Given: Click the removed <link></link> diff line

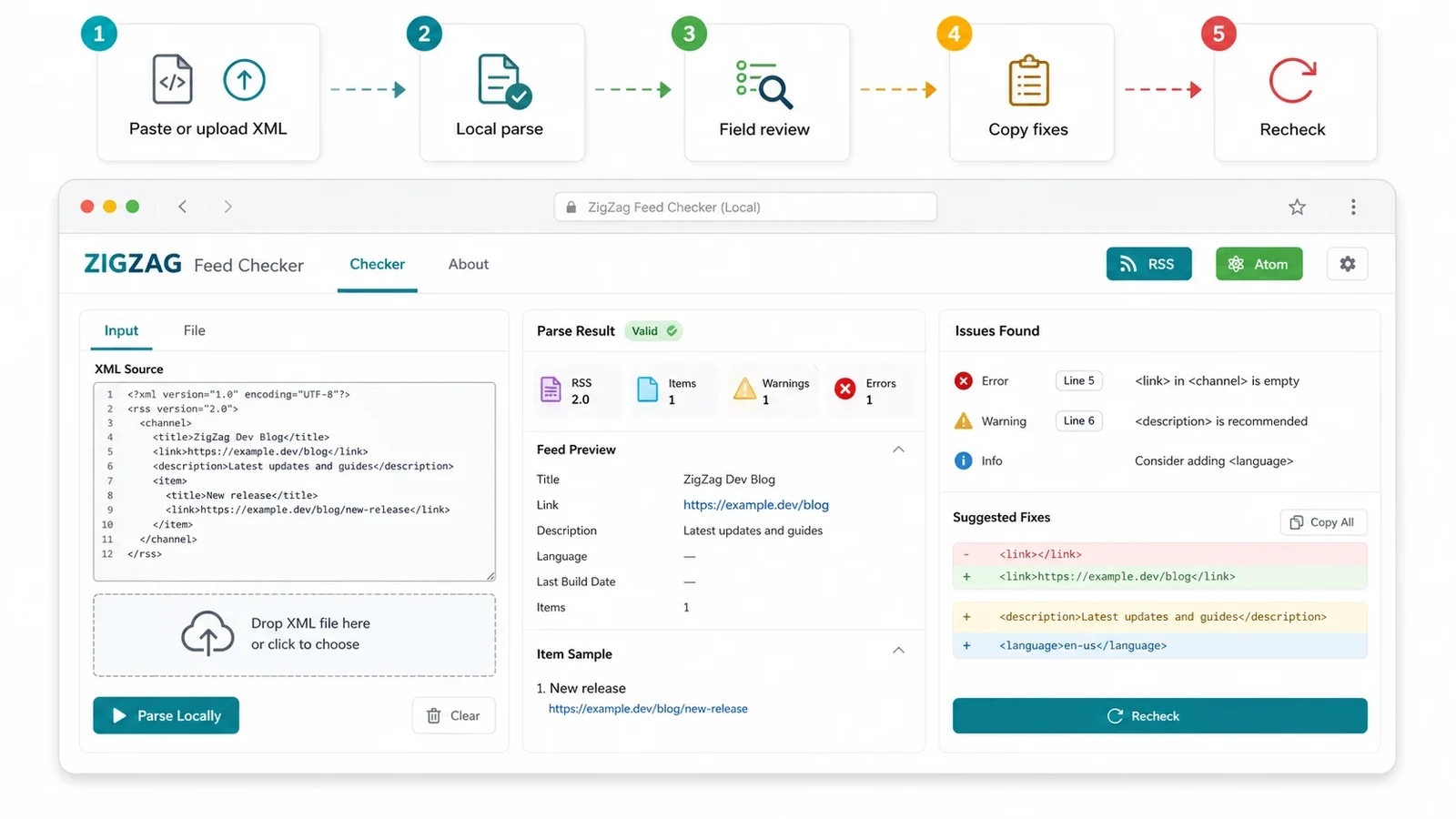Looking at the screenshot, I should pos(1159,554).
